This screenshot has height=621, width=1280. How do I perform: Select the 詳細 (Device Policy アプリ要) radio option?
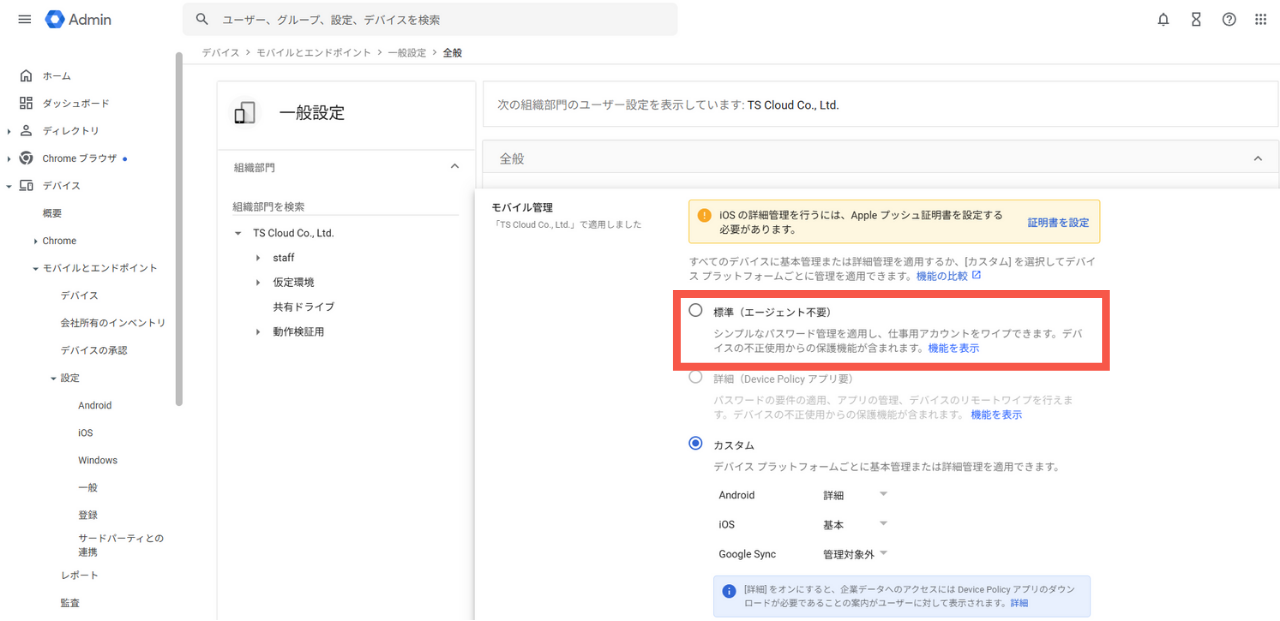[x=696, y=378]
